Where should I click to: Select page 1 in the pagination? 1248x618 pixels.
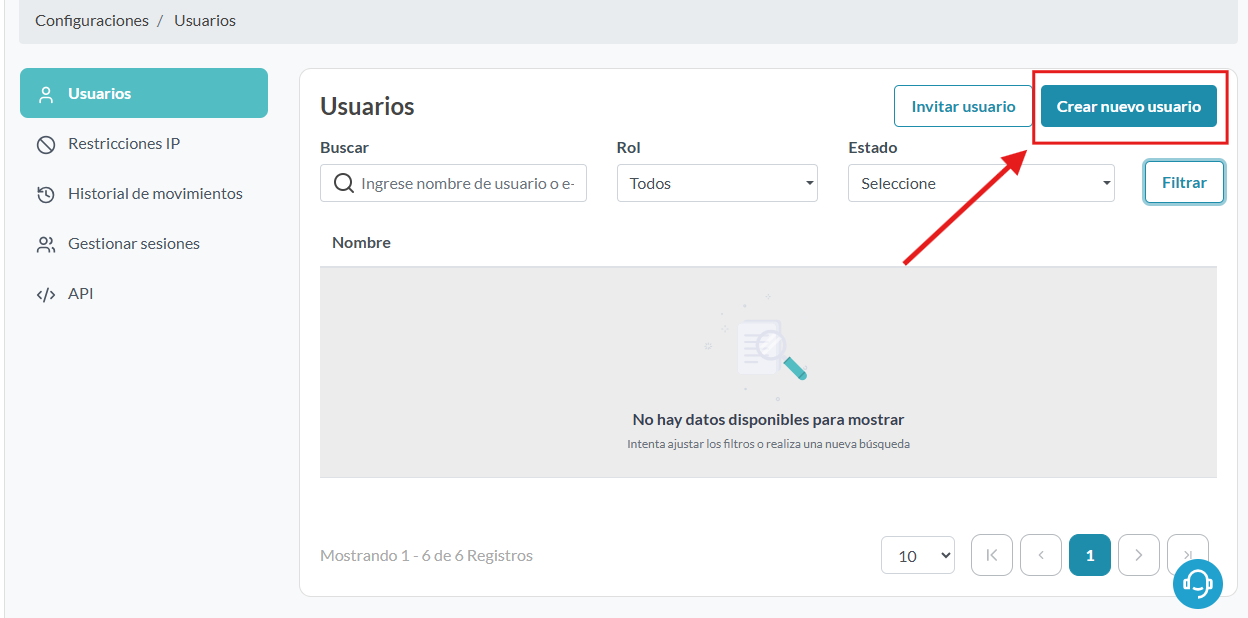(1089, 555)
